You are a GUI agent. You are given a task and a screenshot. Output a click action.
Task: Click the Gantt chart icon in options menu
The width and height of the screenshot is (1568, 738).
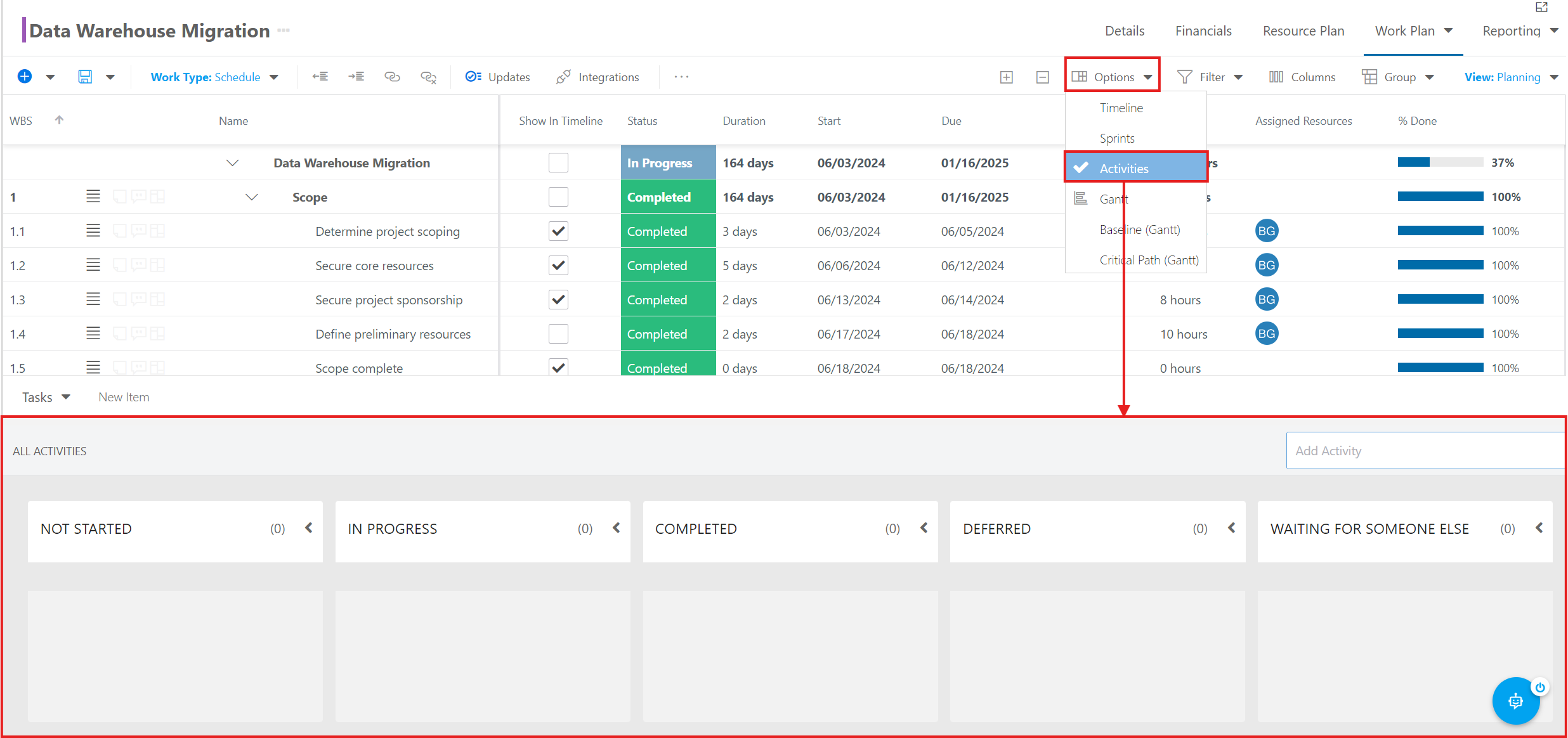click(x=1081, y=198)
